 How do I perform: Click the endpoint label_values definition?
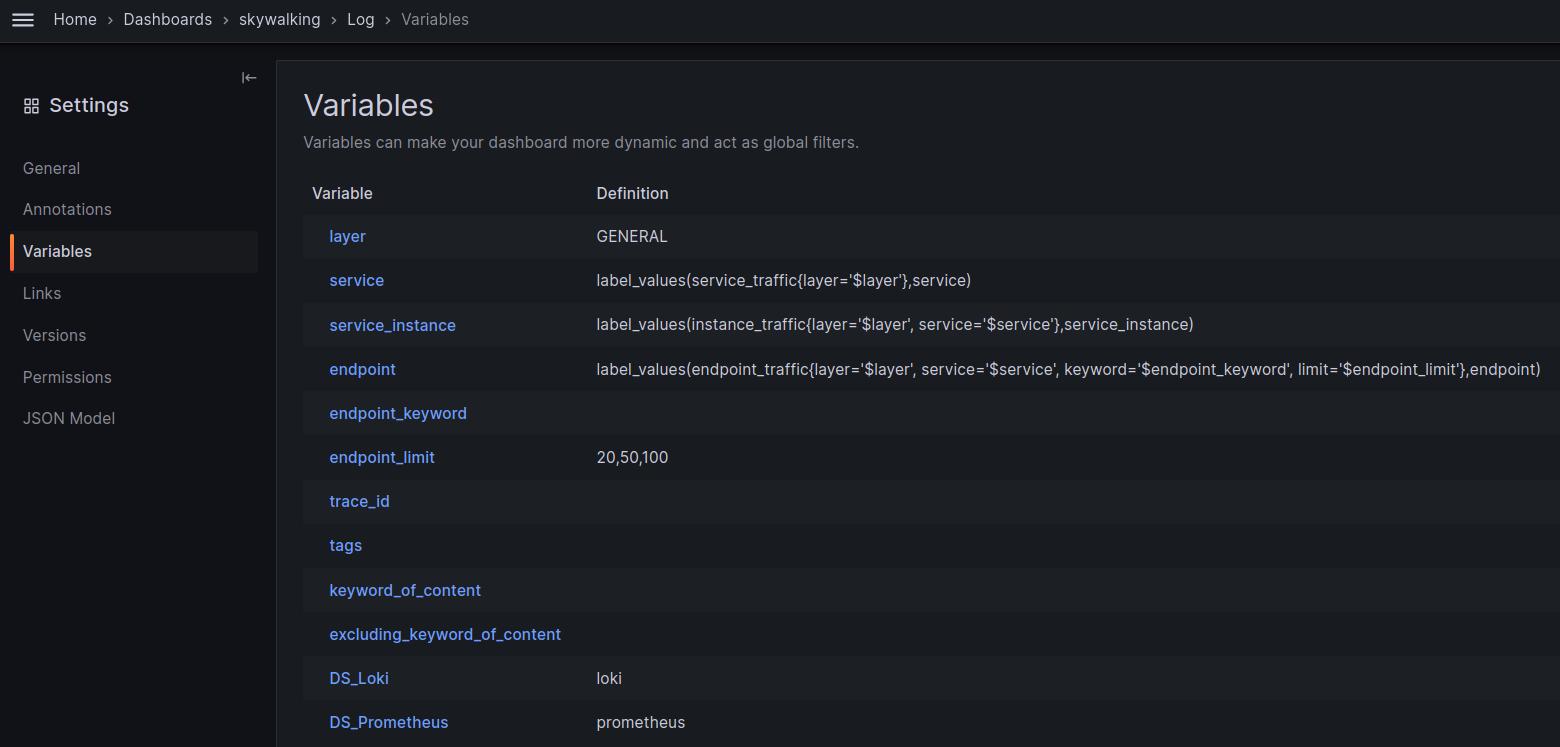pos(1067,369)
